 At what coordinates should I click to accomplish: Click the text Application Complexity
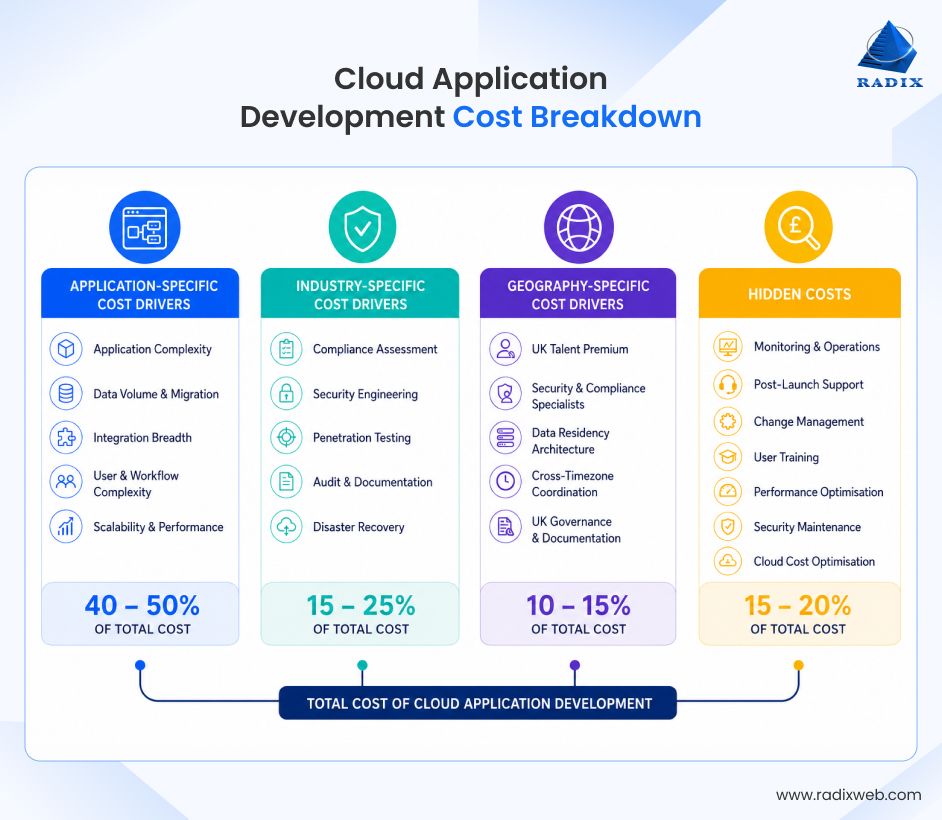tap(153, 349)
